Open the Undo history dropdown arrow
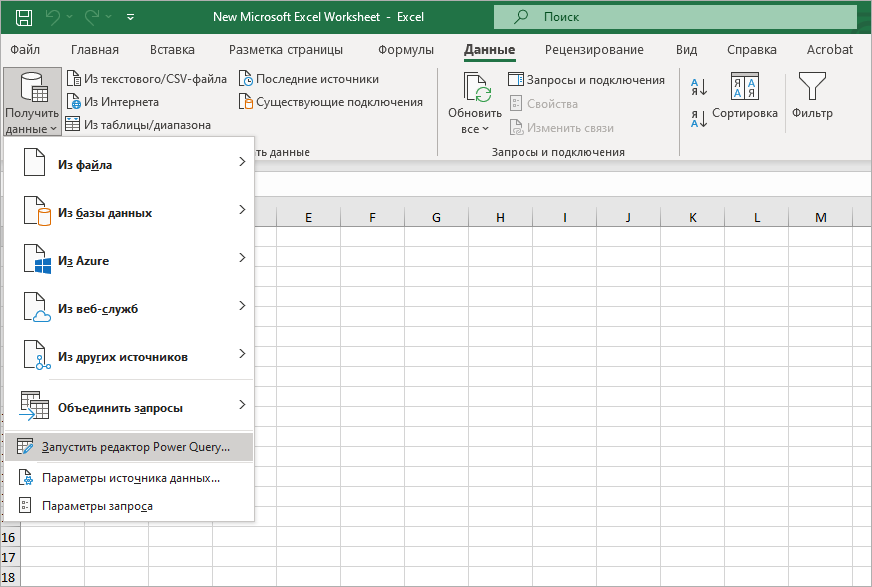This screenshot has height=587, width=872. tap(70, 17)
